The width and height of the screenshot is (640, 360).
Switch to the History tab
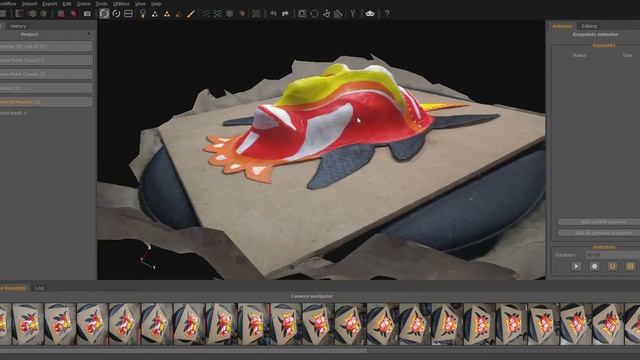pyautogui.click(x=18, y=26)
